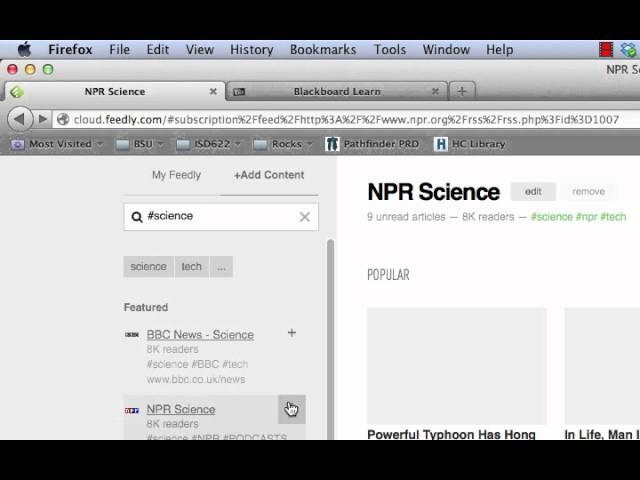Screen dimensions: 640x480
Task: Expand the ISD622 bookmarks folder
Action: 208,144
